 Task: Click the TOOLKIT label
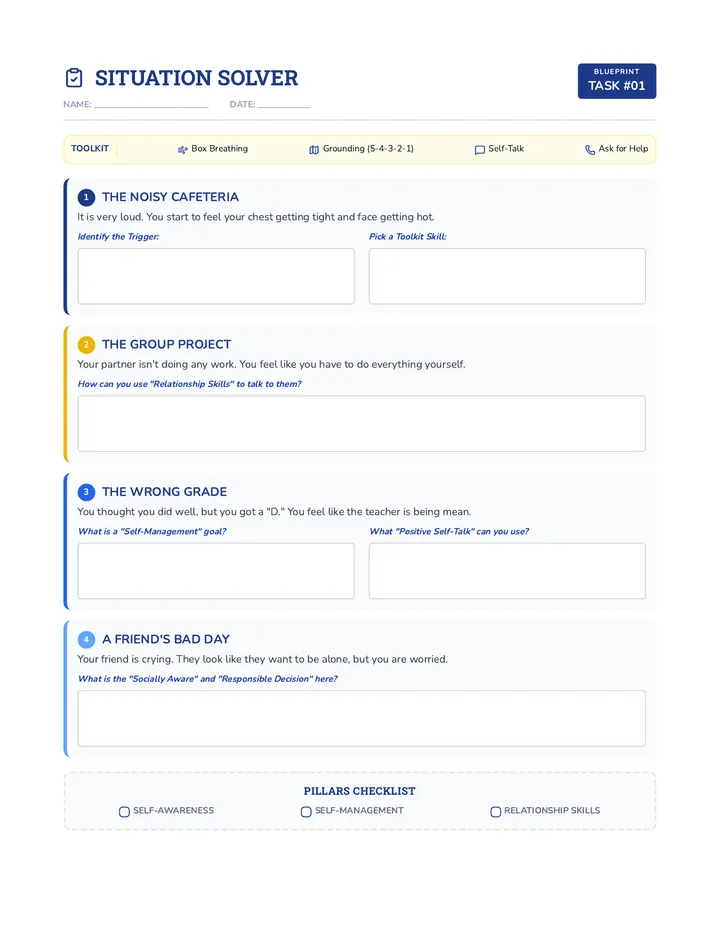coord(90,149)
